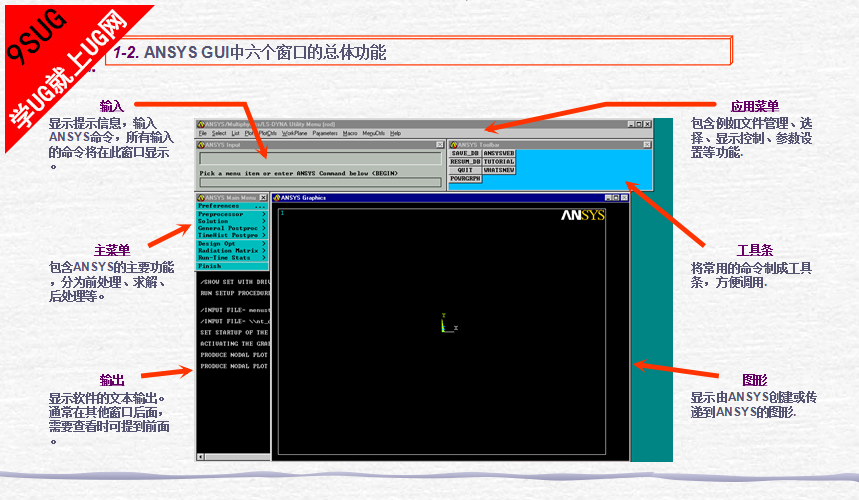Click the '/SHOW SET WITH DRI' output line
Image resolution: width=859 pixels, height=500 pixels.
[x=235, y=282]
